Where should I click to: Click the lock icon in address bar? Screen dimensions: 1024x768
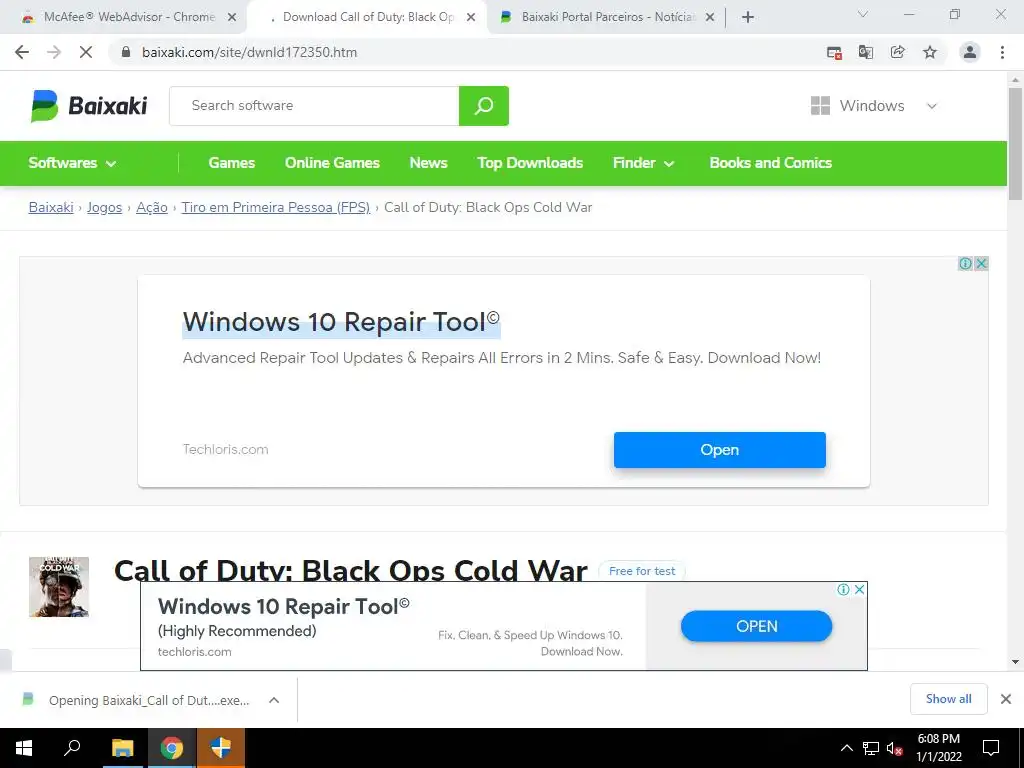pyautogui.click(x=126, y=52)
